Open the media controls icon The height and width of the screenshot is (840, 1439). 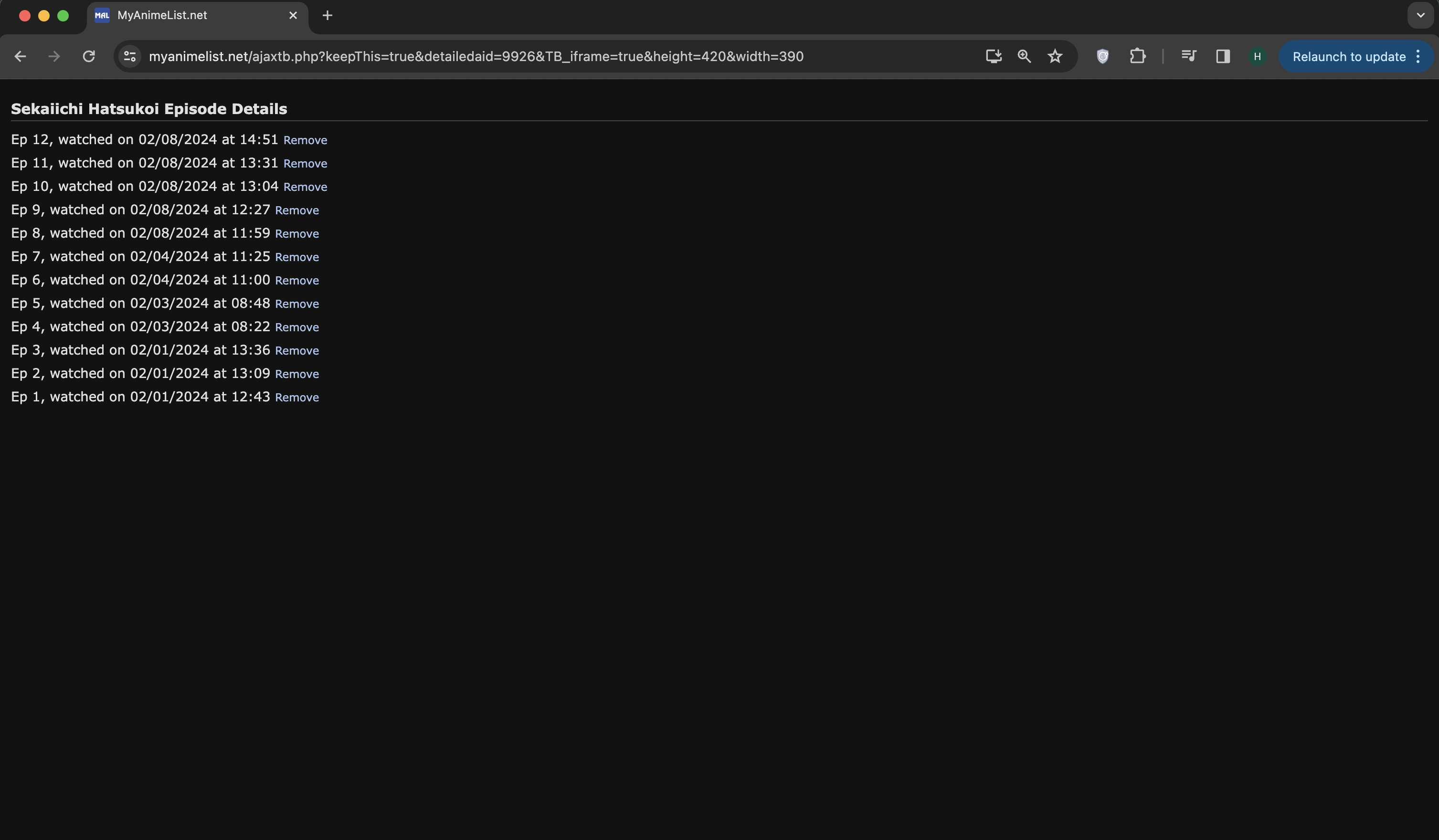click(x=1188, y=56)
